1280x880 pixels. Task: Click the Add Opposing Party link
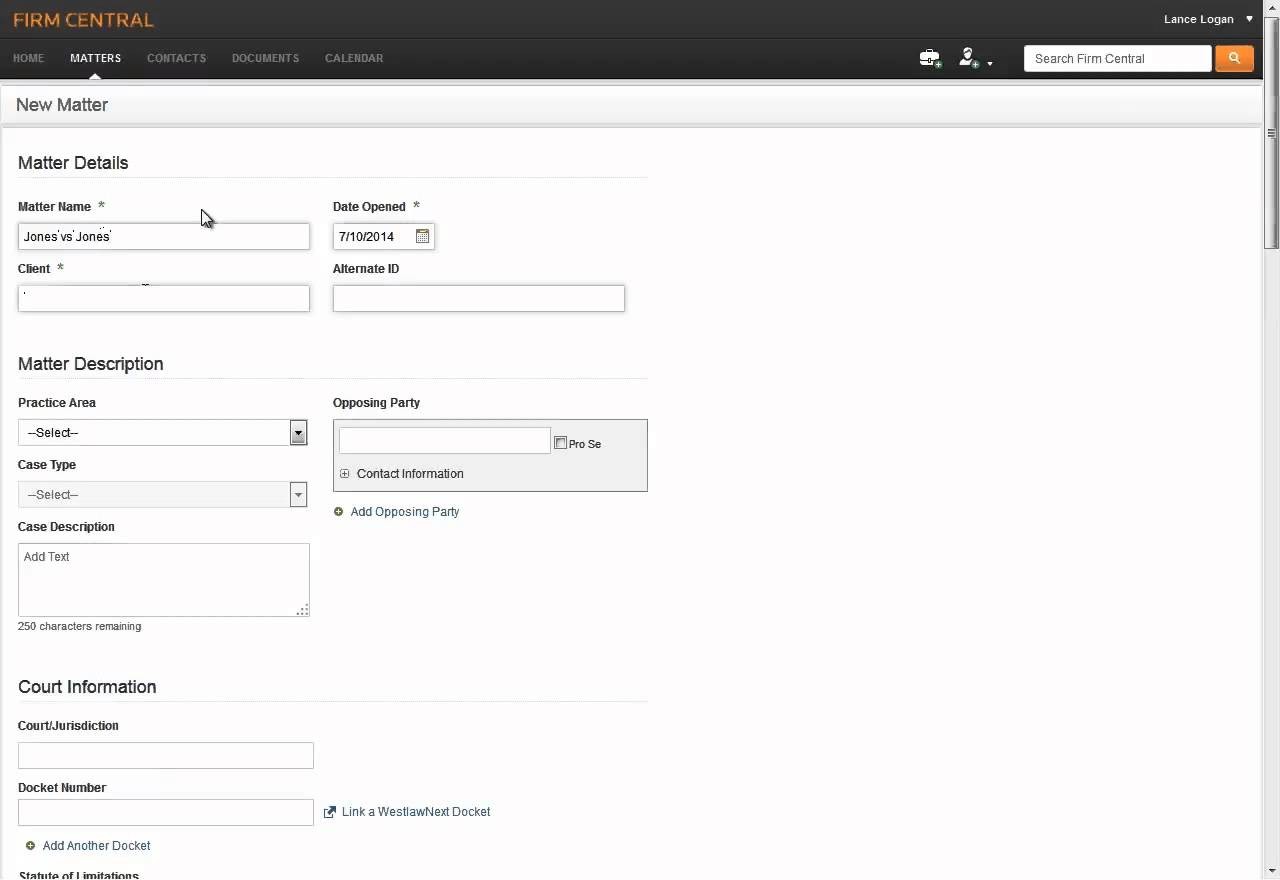click(405, 512)
